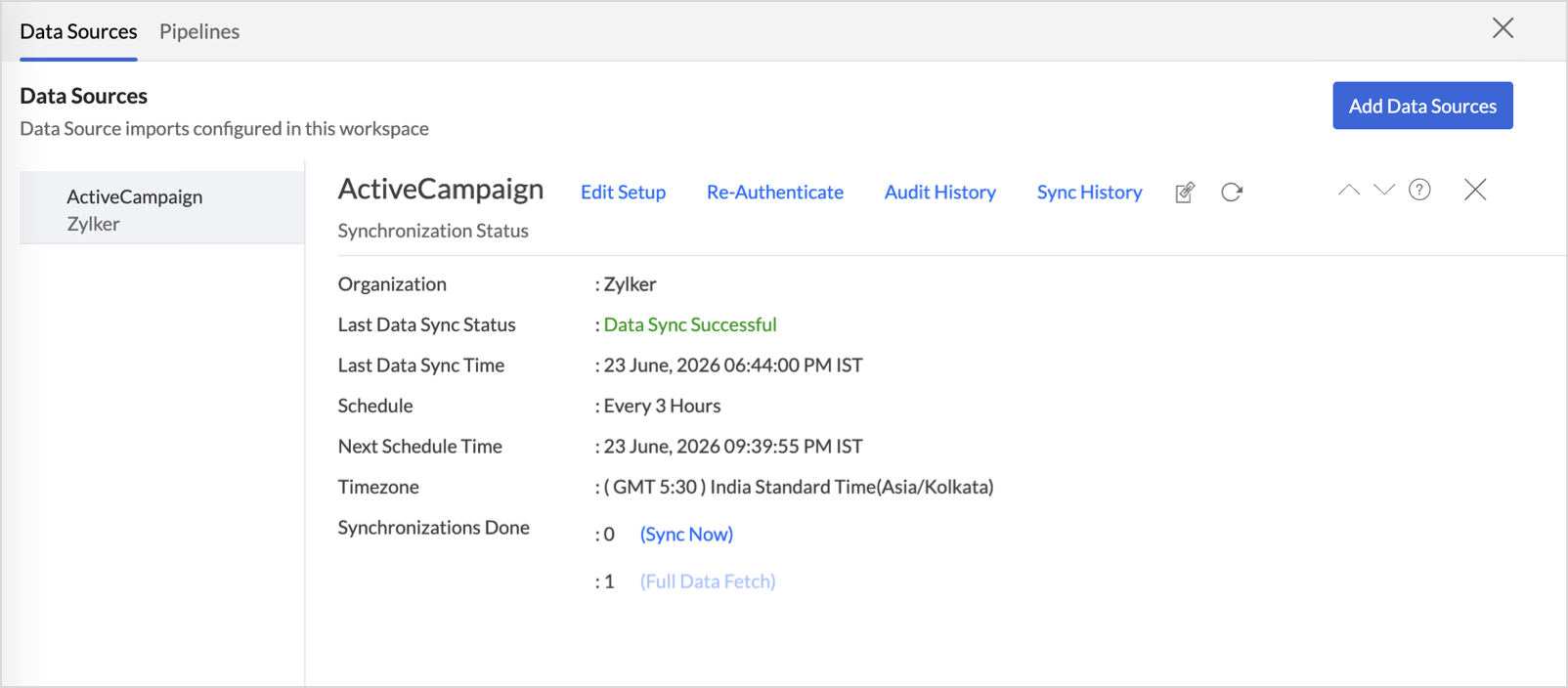
Task: Close the ActiveCampaign details panel
Action: (x=1475, y=190)
